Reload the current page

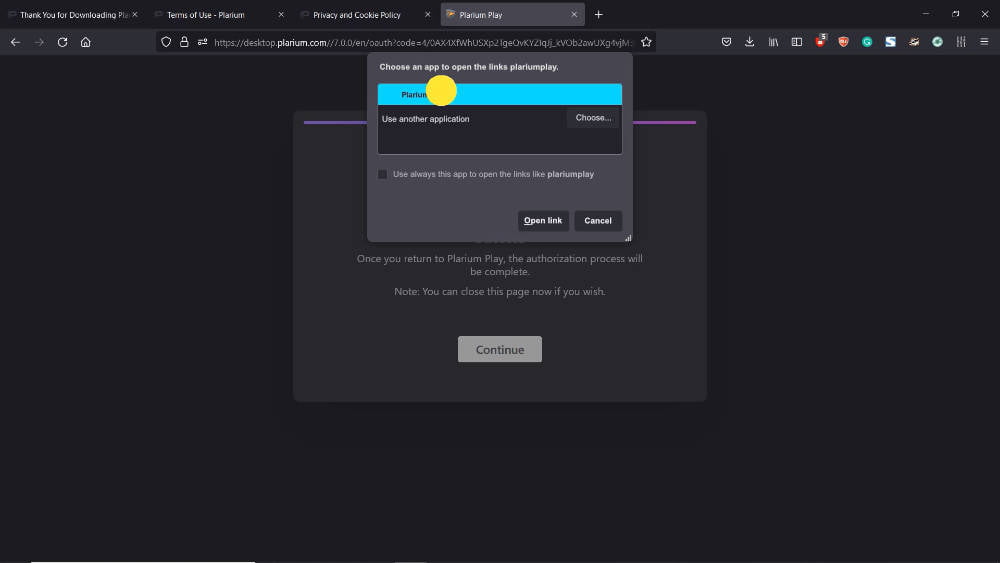coord(62,42)
